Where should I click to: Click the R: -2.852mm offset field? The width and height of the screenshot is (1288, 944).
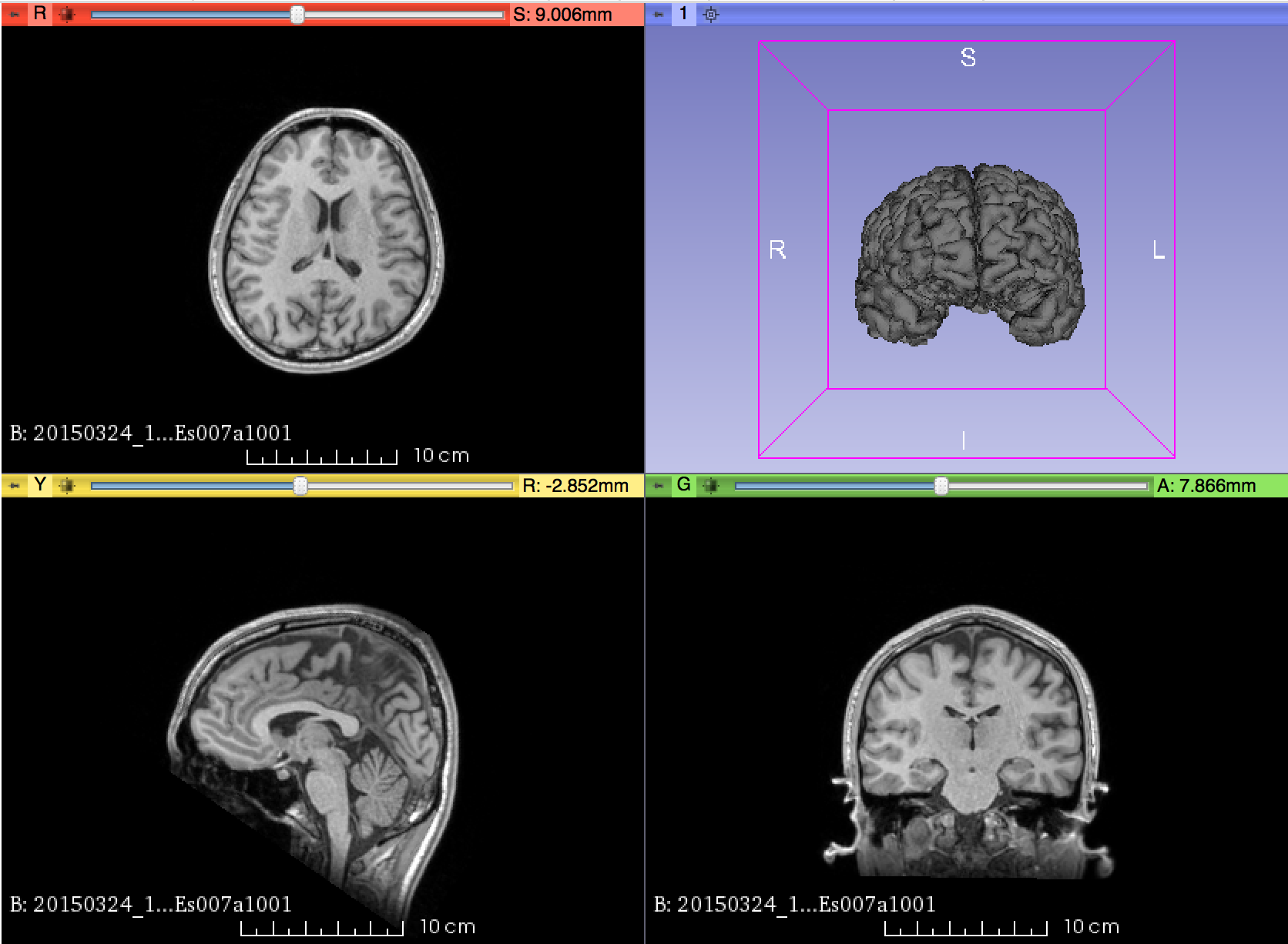(581, 486)
